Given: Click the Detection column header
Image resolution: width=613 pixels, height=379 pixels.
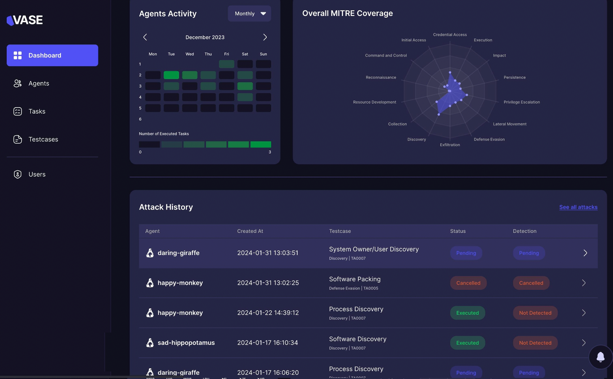Looking at the screenshot, I should click(525, 231).
